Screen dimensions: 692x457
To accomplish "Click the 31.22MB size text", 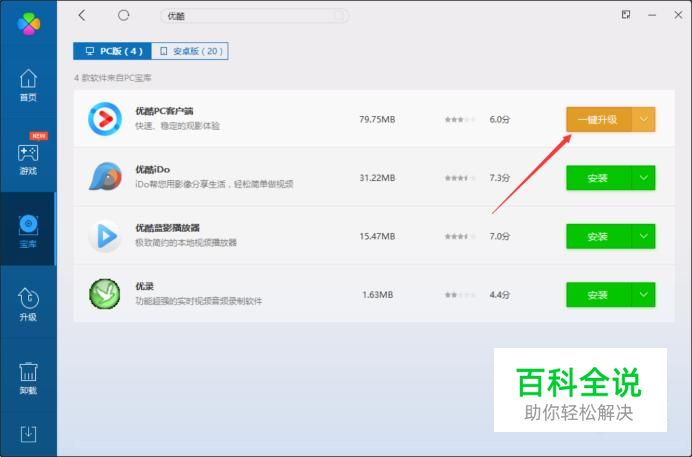I will coord(377,178).
